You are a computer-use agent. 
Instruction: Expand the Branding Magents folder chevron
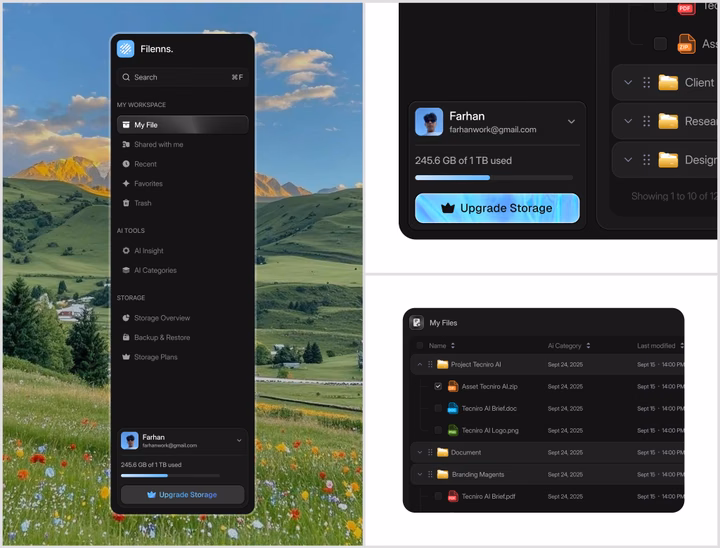point(419,474)
